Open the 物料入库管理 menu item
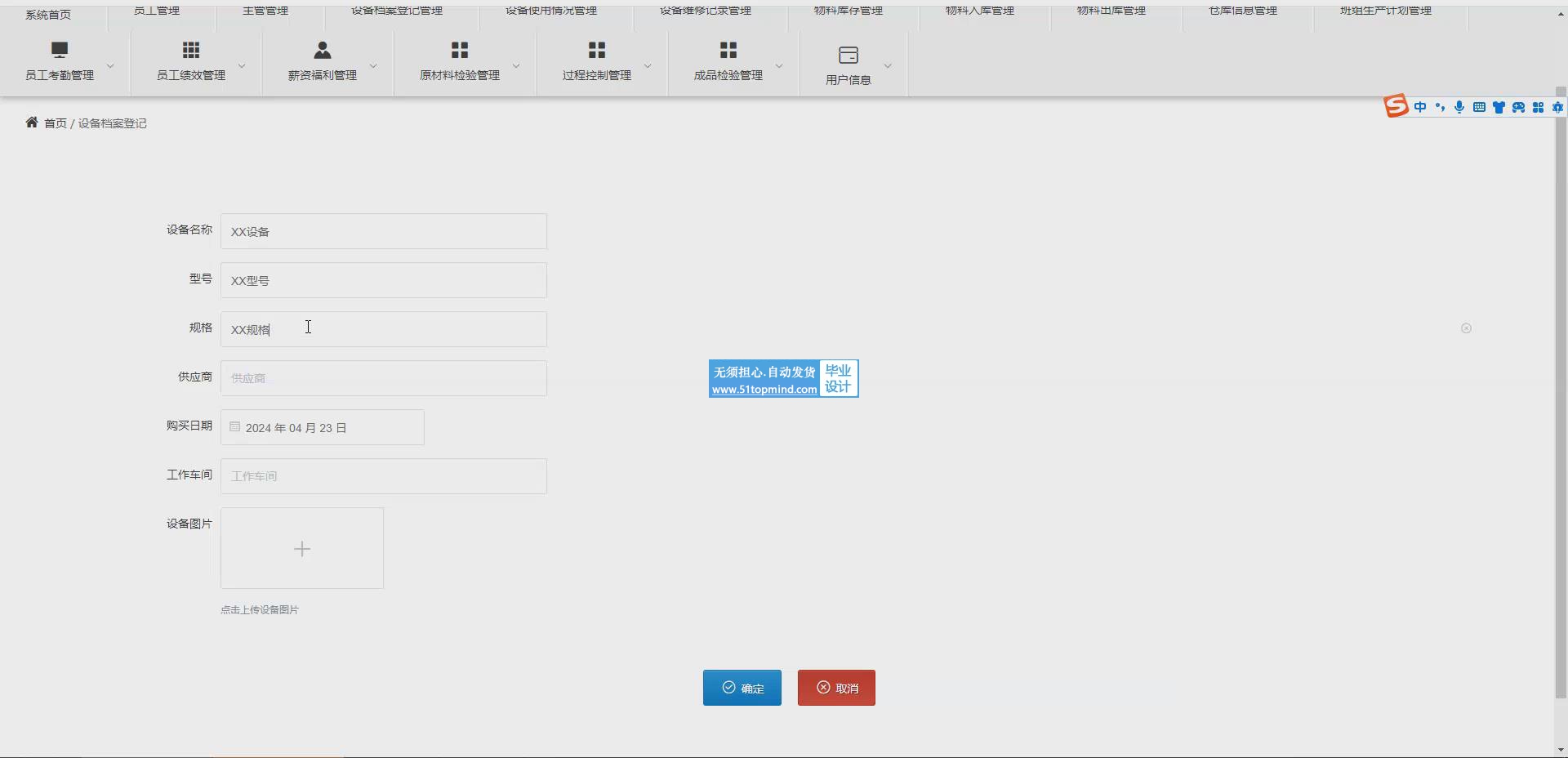 point(980,11)
